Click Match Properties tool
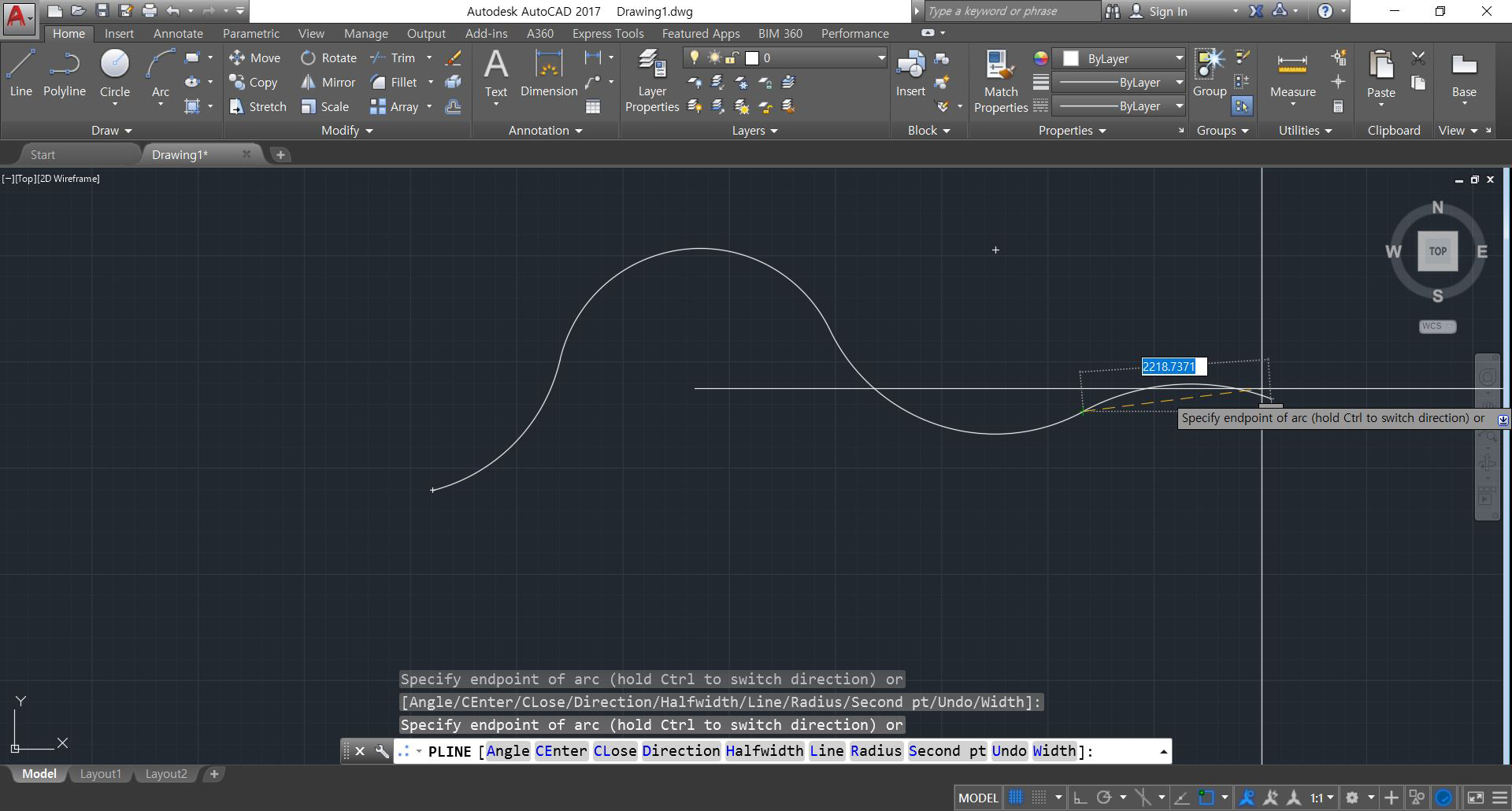The height and width of the screenshot is (811, 1512). pos(1001,81)
